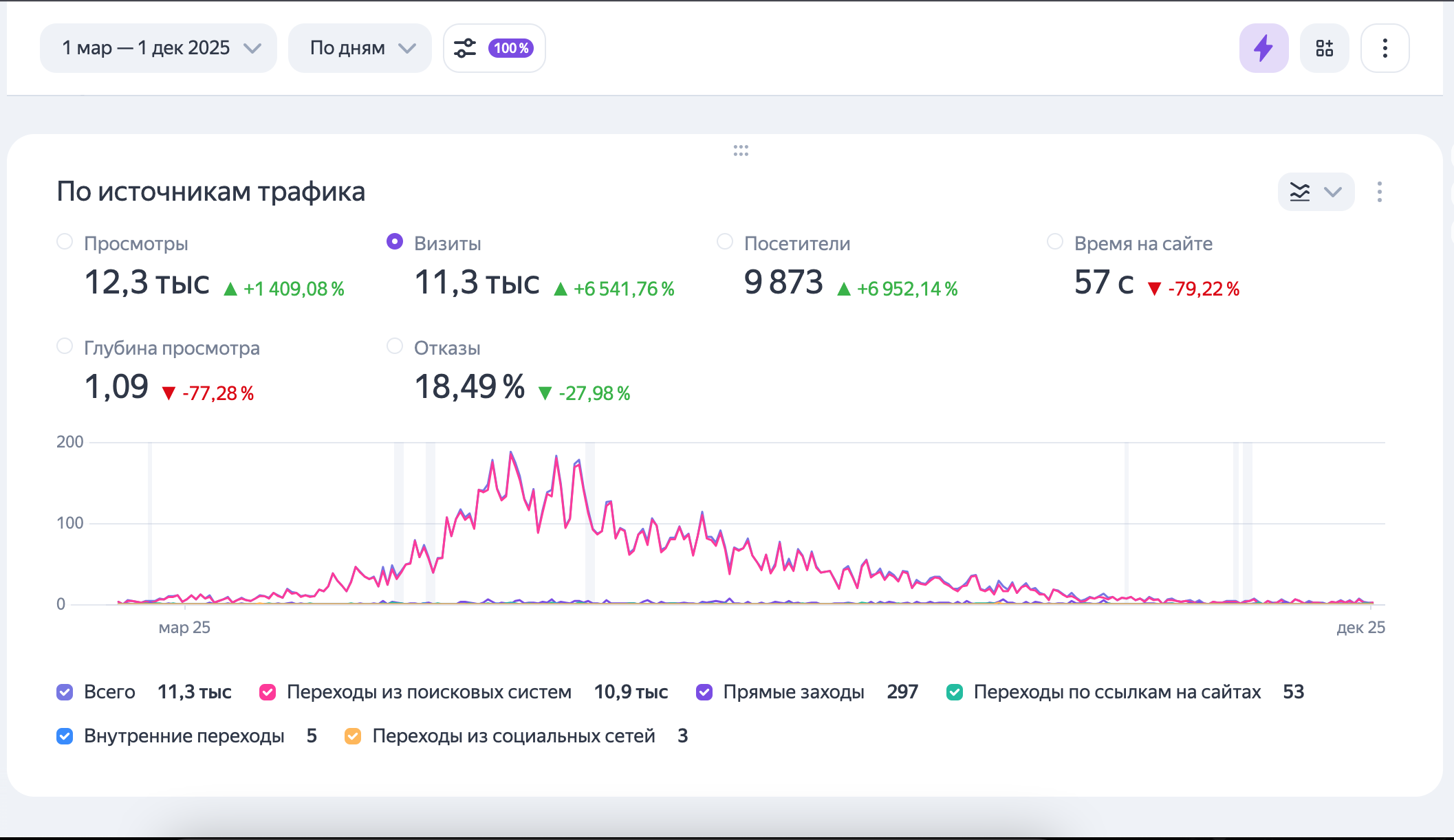
Task: Open the add widget grid icon
Action: pyautogui.click(x=1324, y=48)
